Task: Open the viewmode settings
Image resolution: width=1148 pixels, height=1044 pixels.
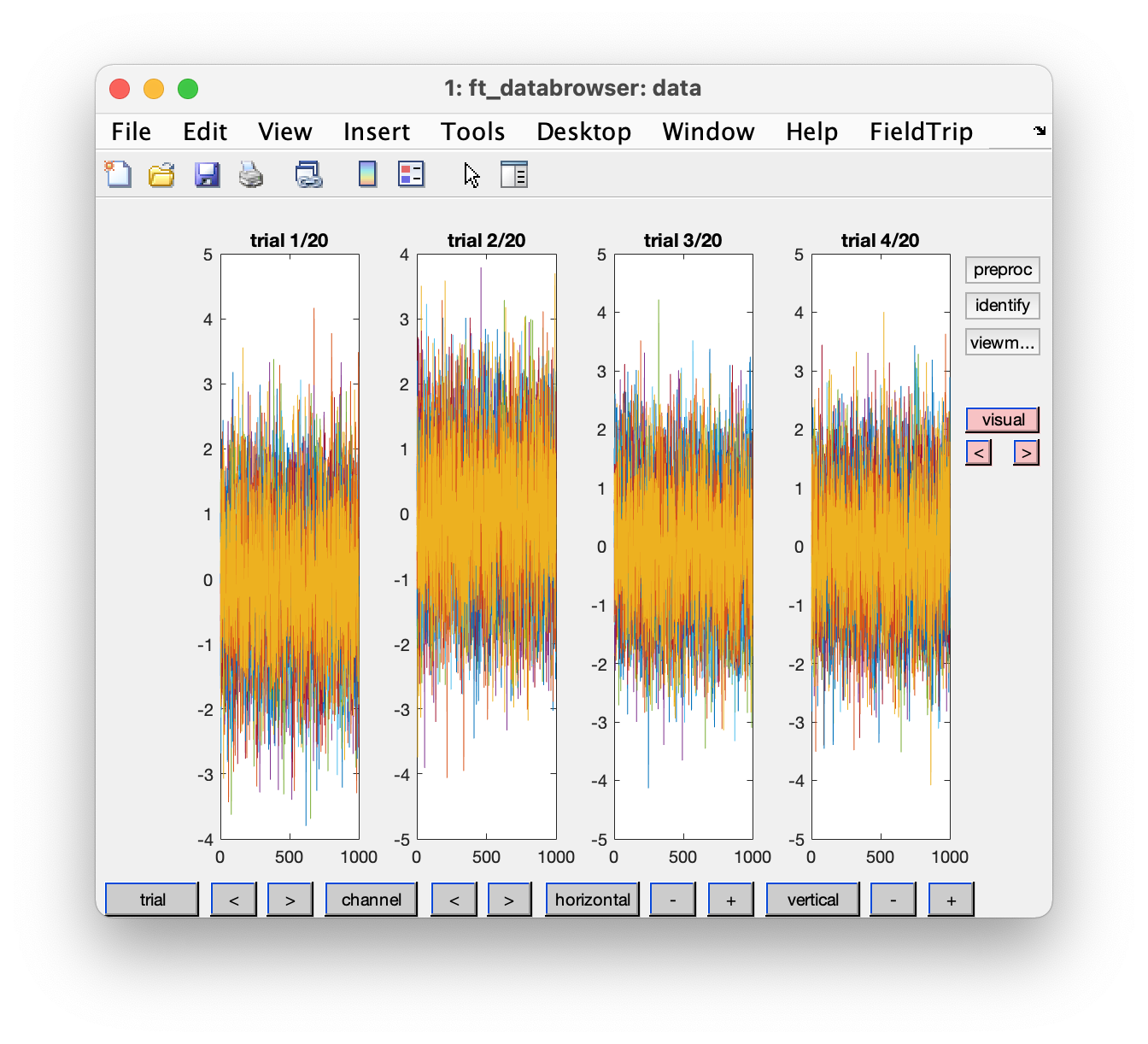Action: (x=1001, y=342)
